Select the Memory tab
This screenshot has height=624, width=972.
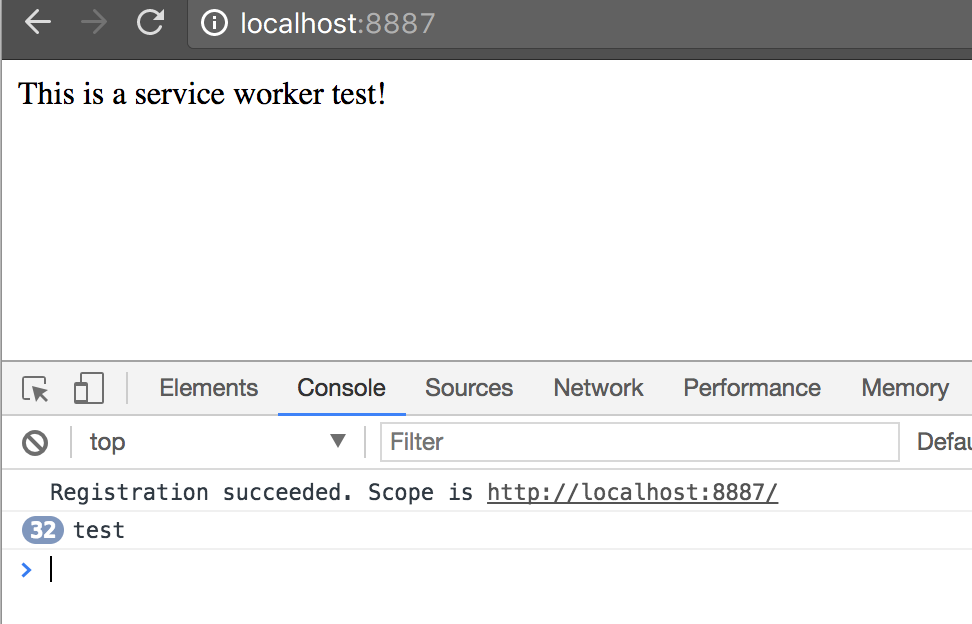coord(905,389)
